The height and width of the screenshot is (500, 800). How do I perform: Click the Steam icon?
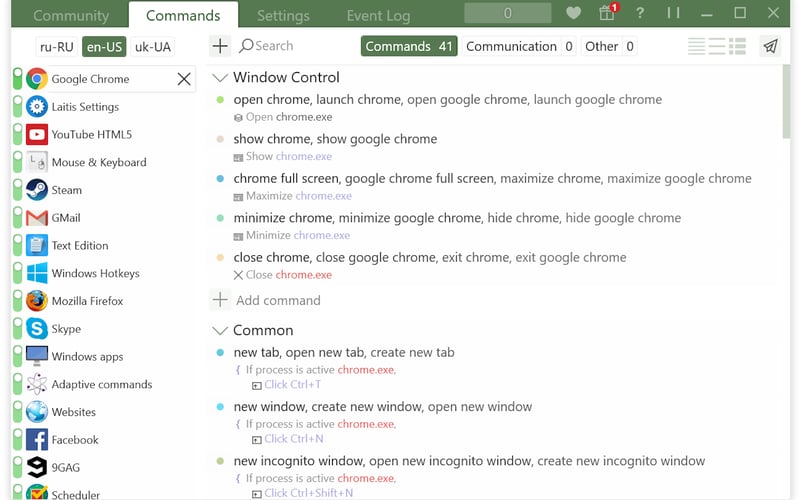pyautogui.click(x=37, y=190)
